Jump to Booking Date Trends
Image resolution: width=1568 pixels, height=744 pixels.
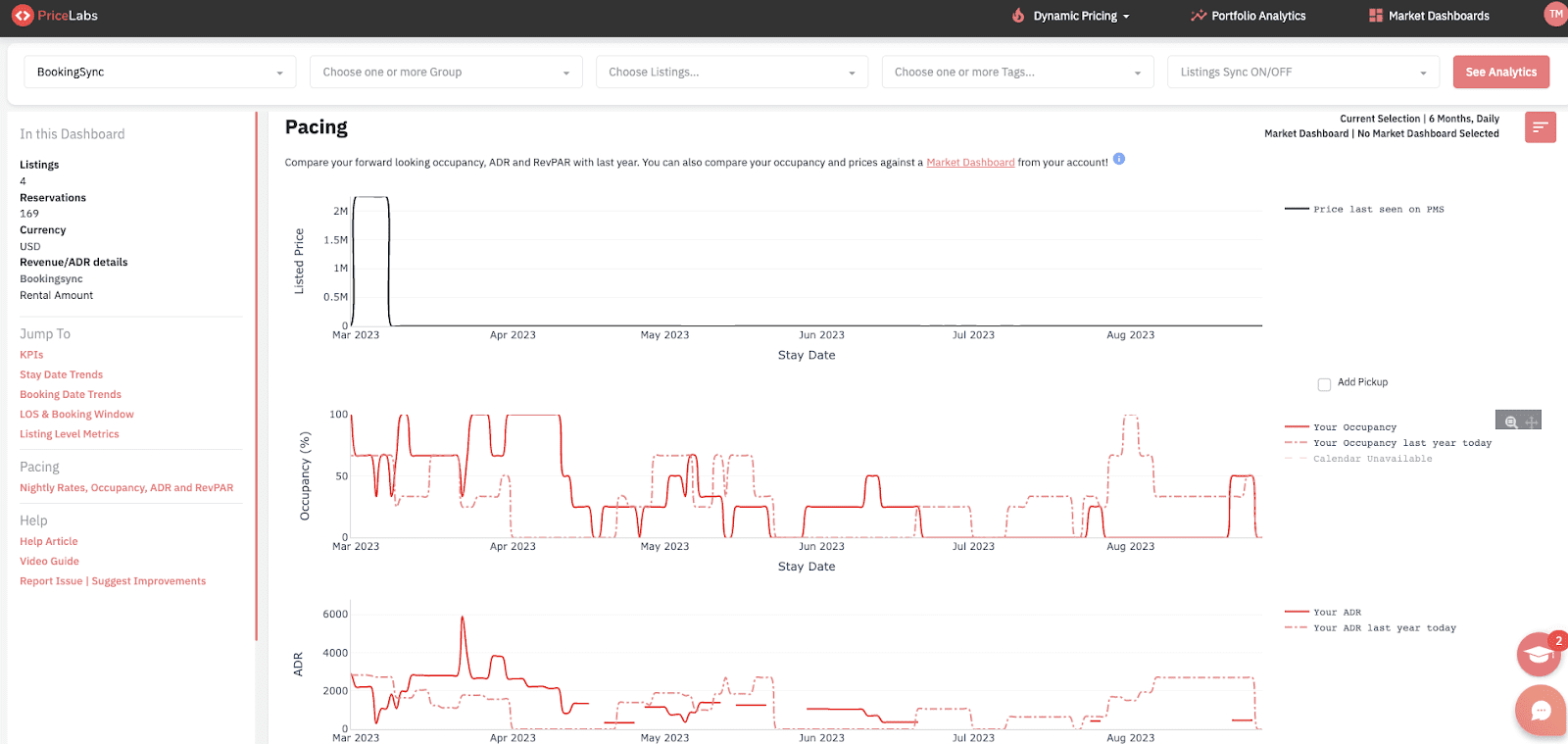click(71, 394)
